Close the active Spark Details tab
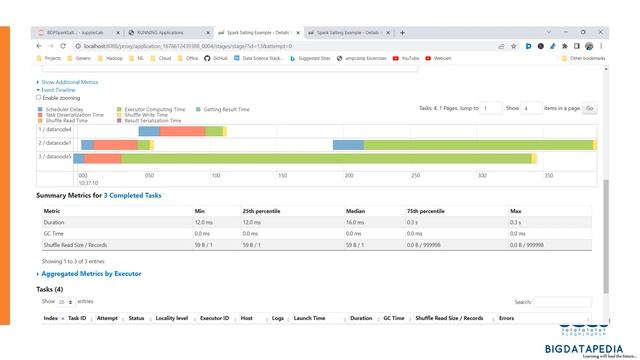This screenshot has height=360, width=640. [298, 33]
